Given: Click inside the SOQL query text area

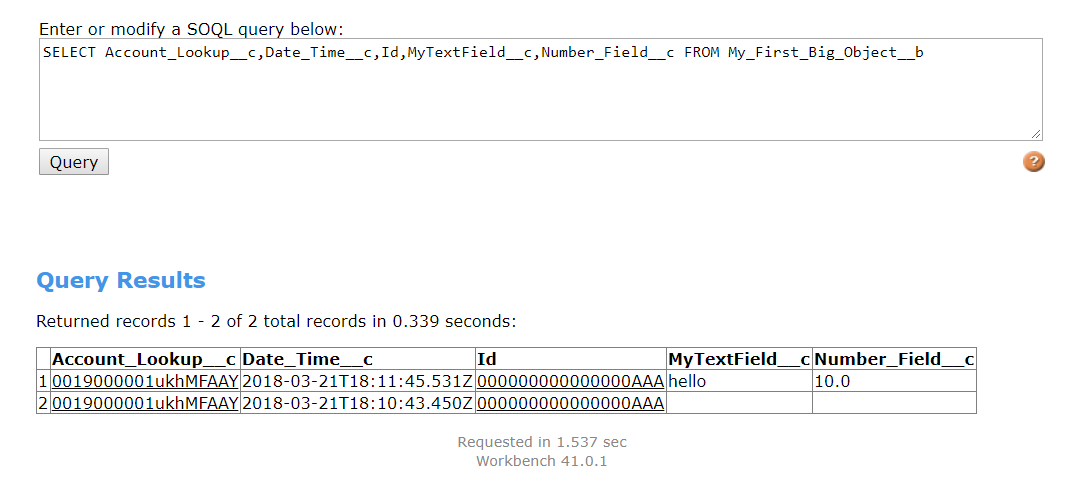Looking at the screenshot, I should click(x=541, y=90).
